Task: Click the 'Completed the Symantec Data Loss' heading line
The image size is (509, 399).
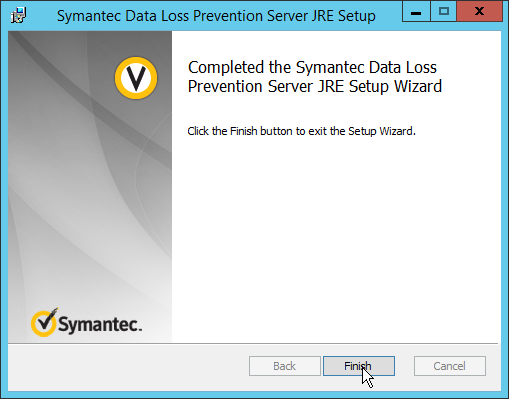Action: pyautogui.click(x=312, y=67)
